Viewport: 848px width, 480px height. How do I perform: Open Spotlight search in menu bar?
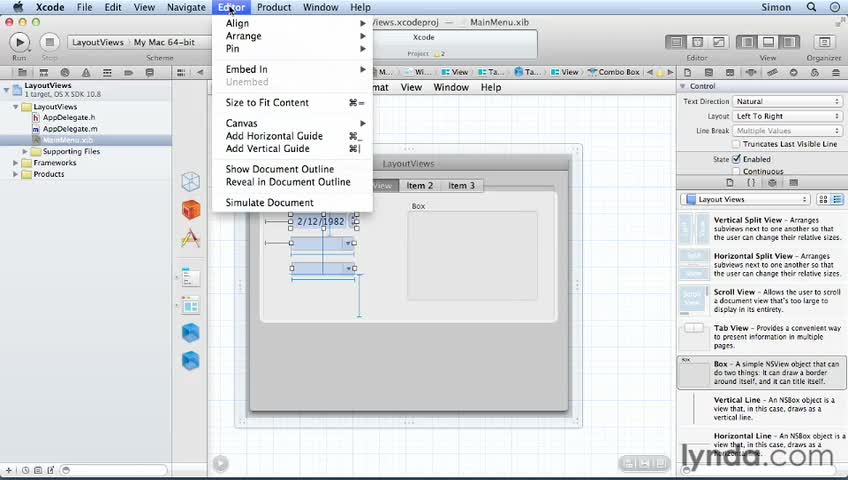pos(811,7)
